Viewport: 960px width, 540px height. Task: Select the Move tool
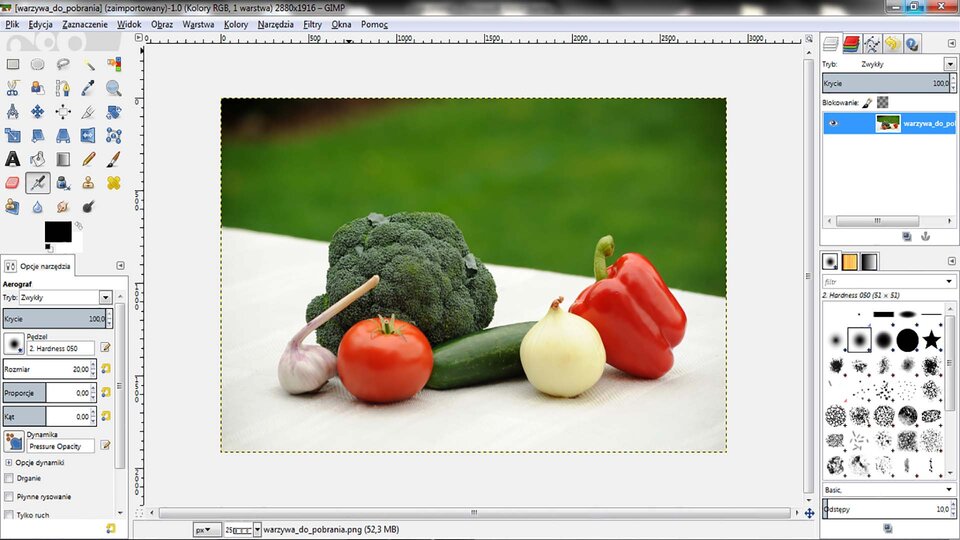[37, 111]
